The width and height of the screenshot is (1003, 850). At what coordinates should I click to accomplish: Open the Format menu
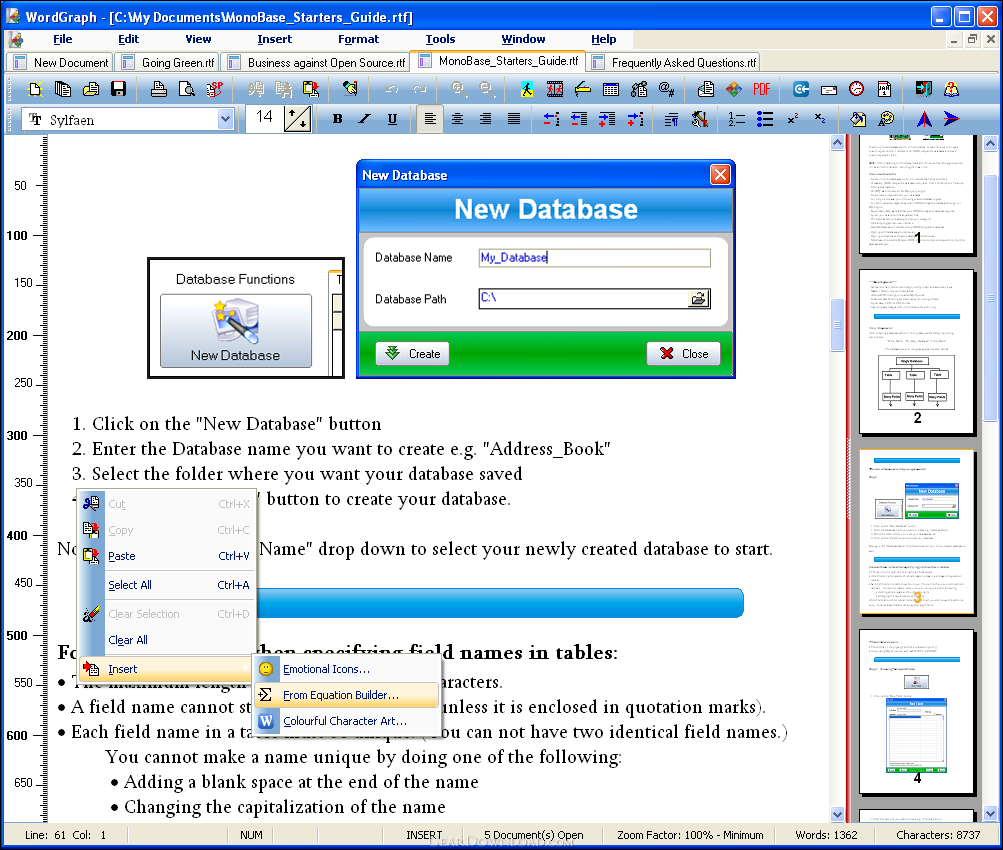[358, 39]
